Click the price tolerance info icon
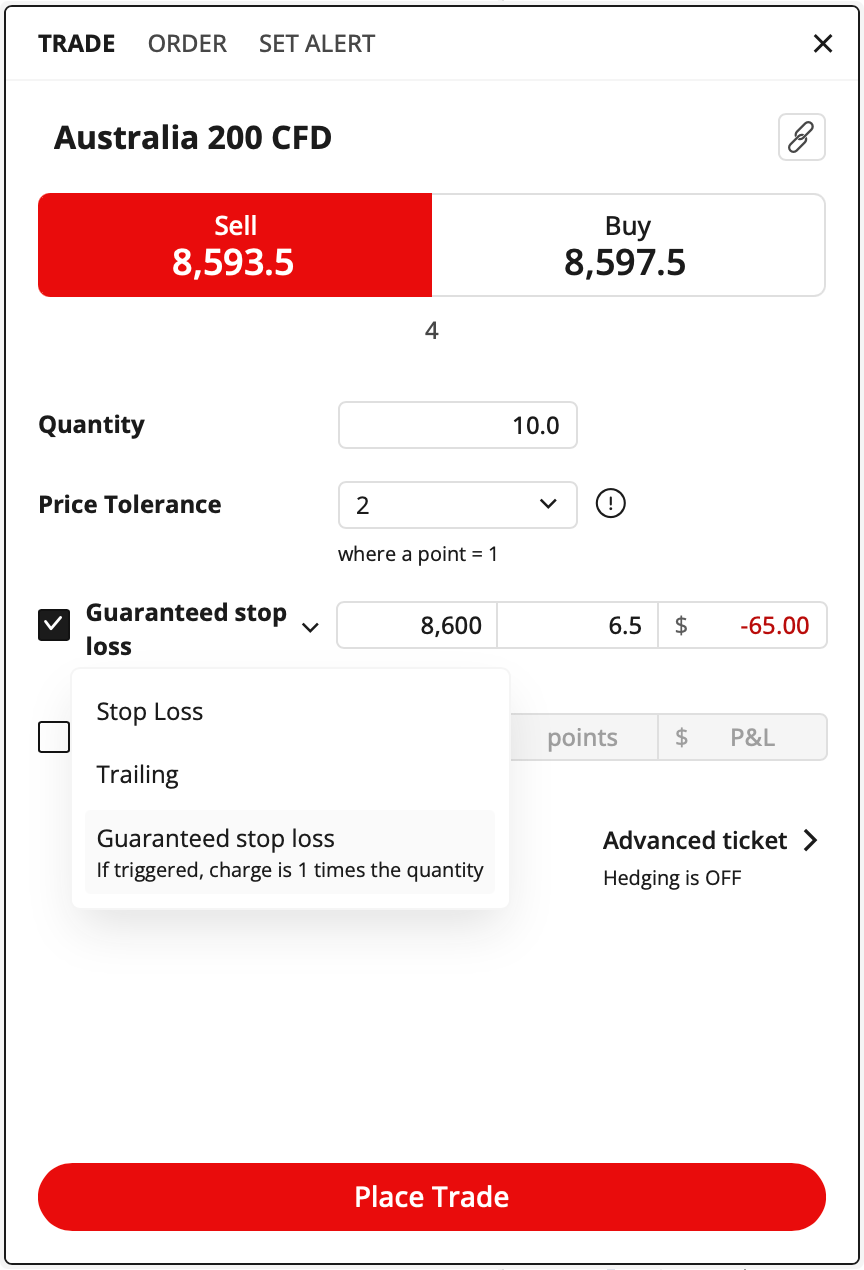The image size is (864, 1270). (x=610, y=504)
